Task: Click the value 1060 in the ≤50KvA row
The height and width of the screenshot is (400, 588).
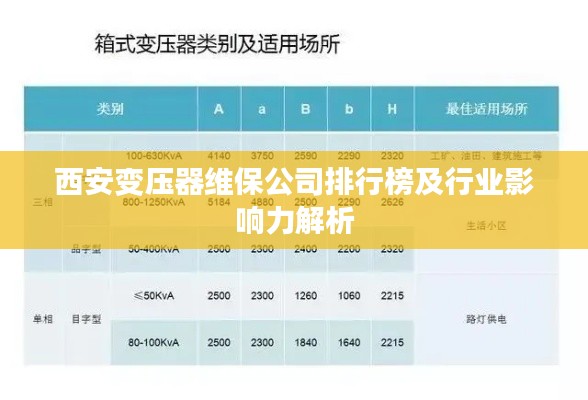Action: 349,296
